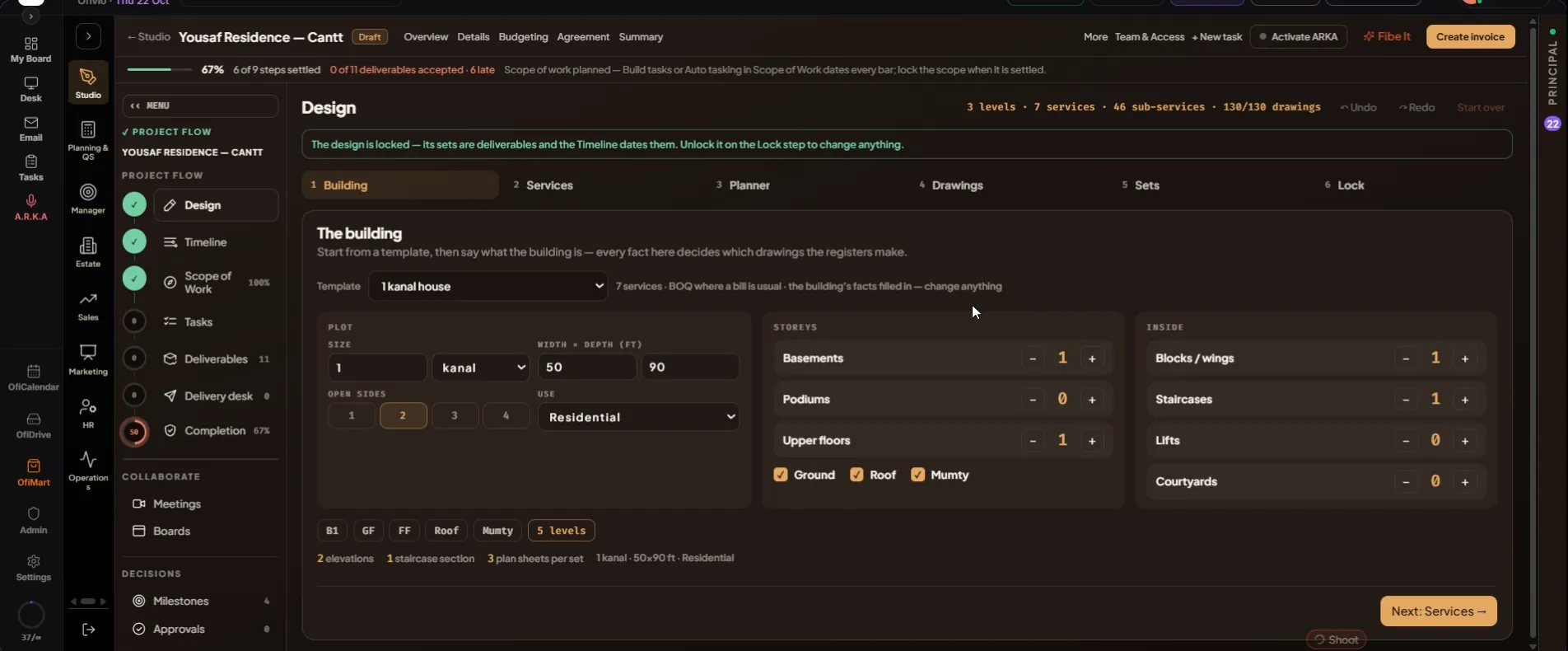
Task: Uncheck the Roof storey checkbox
Action: [x=856, y=475]
